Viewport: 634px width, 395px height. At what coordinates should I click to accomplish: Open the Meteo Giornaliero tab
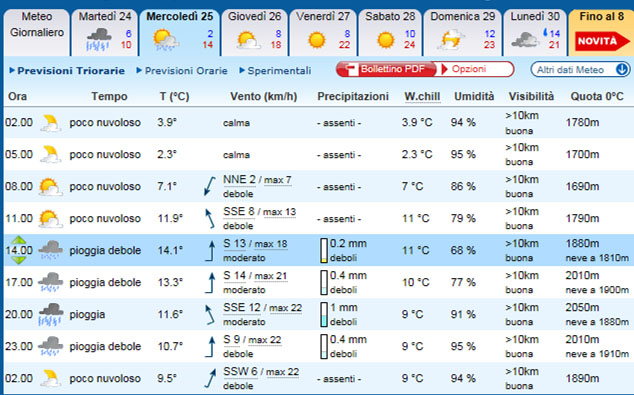pos(36,32)
